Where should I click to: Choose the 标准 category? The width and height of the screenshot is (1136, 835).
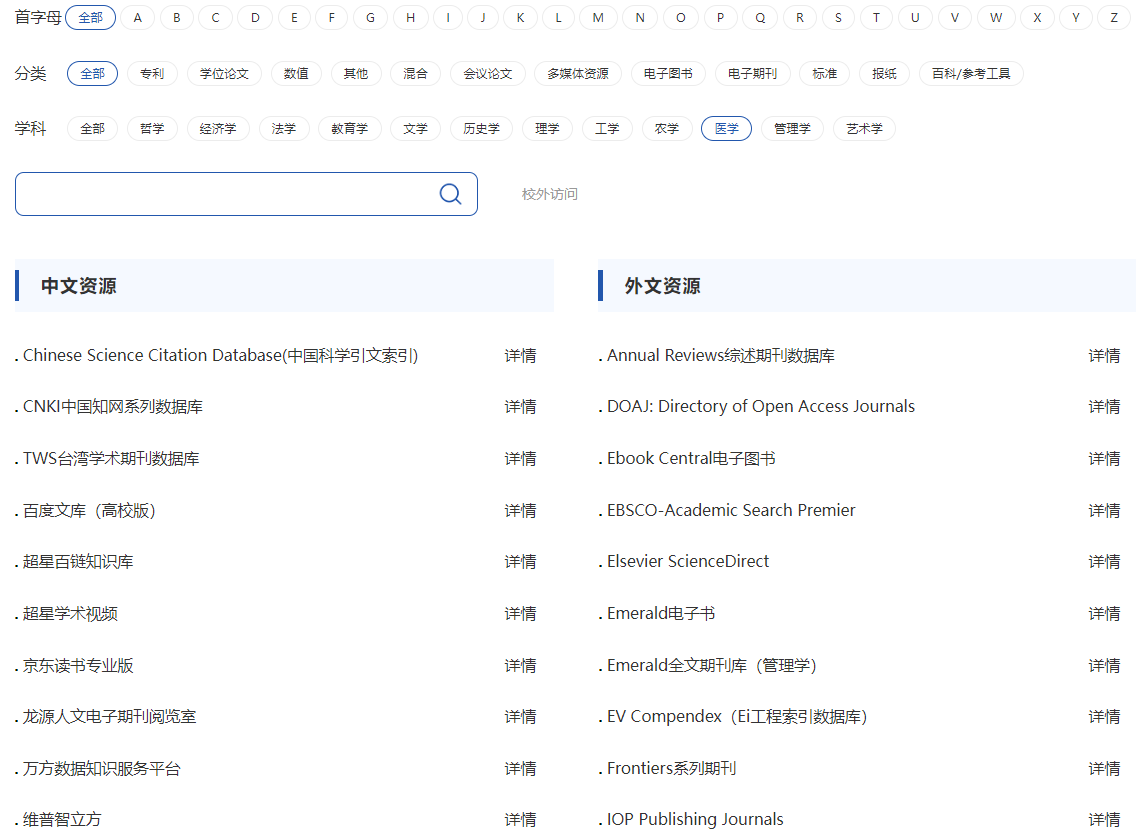824,73
